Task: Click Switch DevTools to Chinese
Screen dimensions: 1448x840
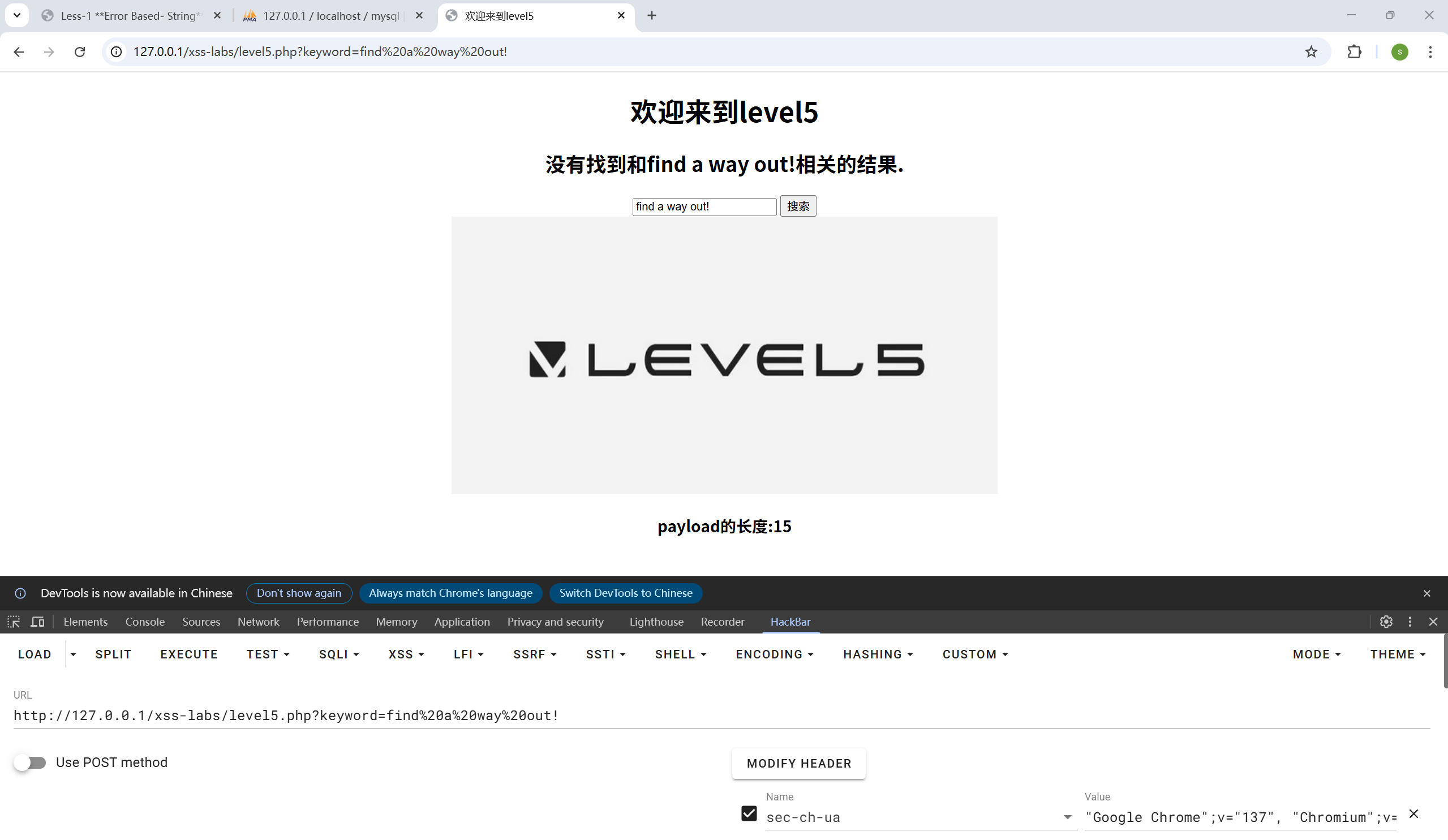Action: (626, 593)
